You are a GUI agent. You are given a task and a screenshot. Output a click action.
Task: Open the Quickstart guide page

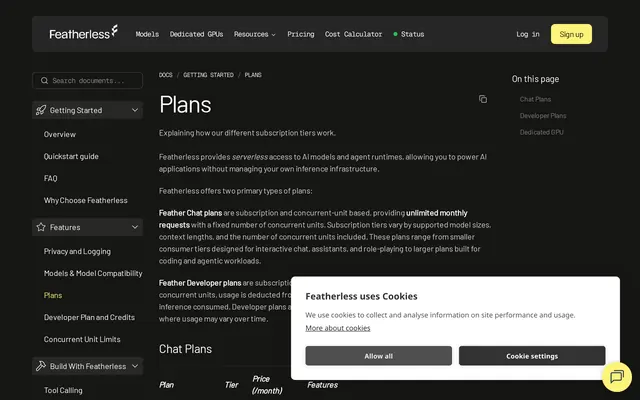pos(71,156)
